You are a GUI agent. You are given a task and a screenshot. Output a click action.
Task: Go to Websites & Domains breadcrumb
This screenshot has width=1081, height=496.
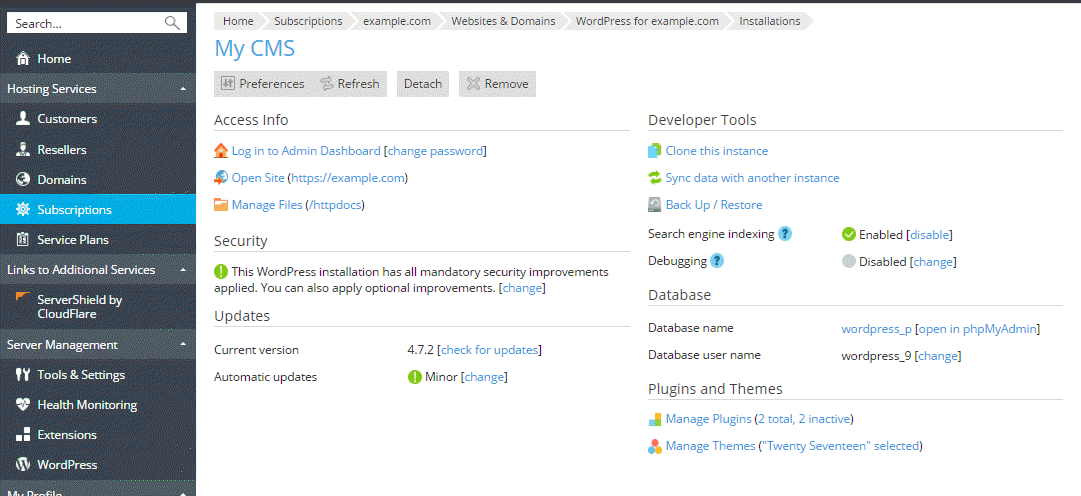pos(502,21)
